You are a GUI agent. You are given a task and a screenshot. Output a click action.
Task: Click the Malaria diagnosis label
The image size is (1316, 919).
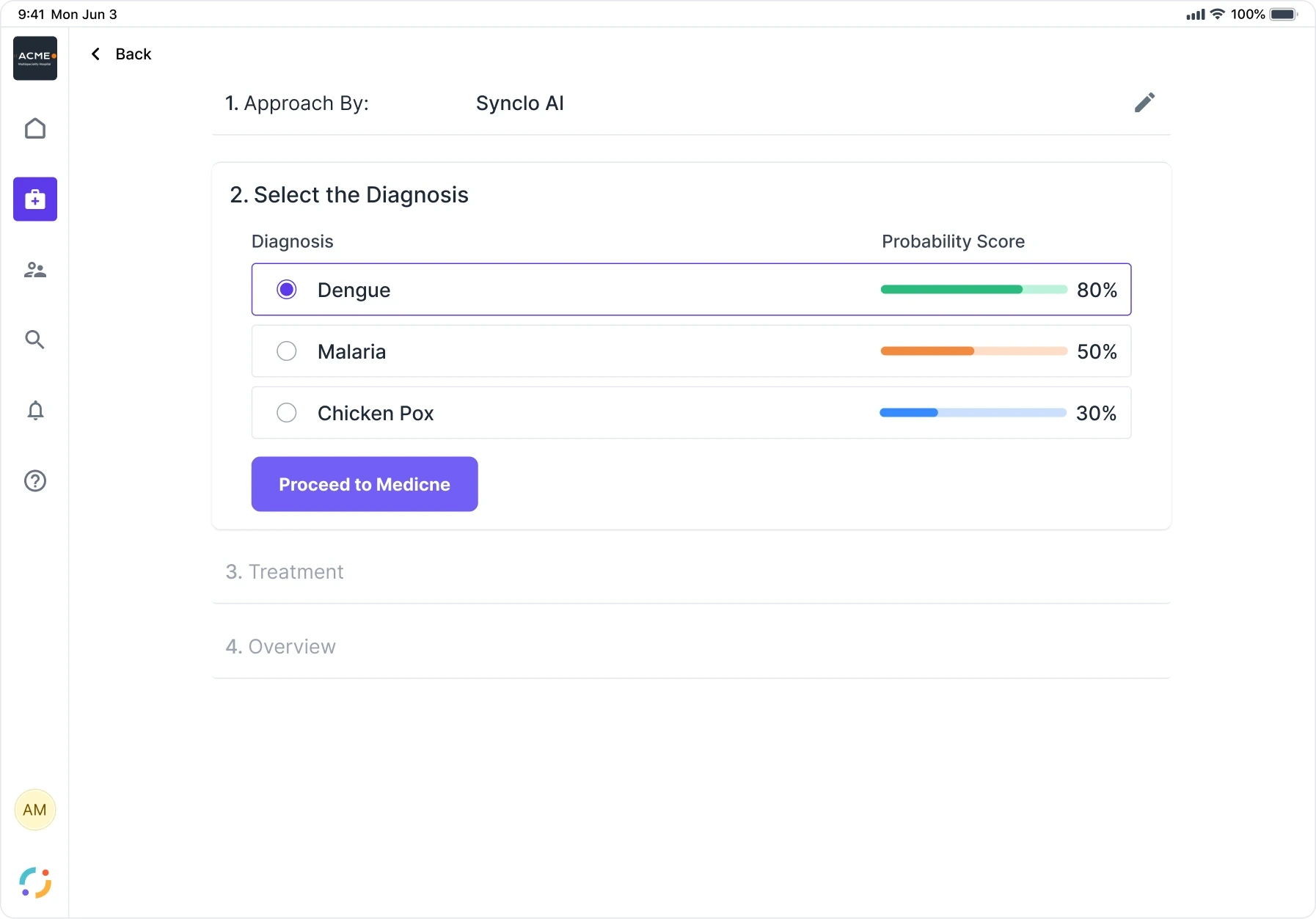(x=351, y=352)
